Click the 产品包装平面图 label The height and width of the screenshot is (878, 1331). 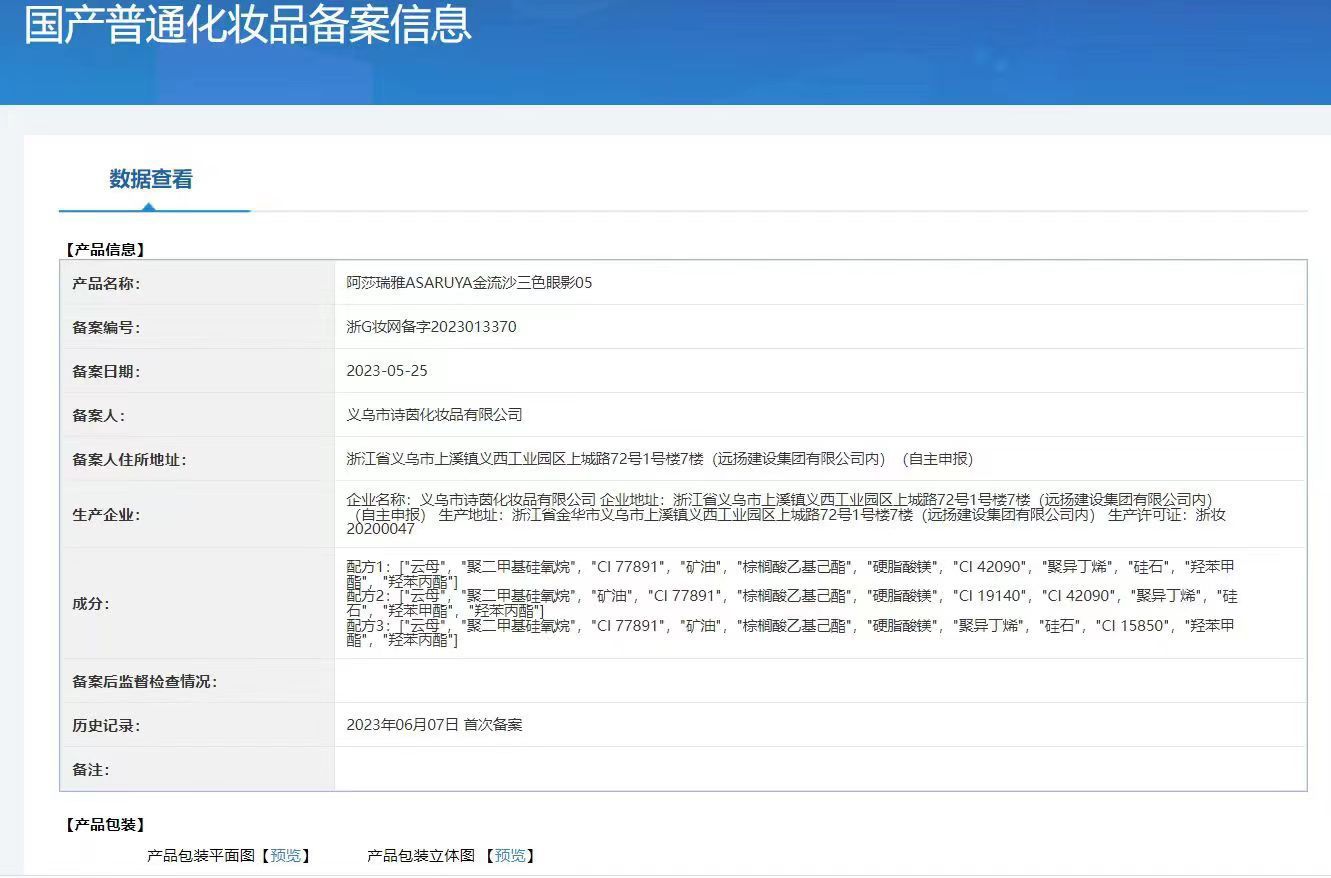201,856
